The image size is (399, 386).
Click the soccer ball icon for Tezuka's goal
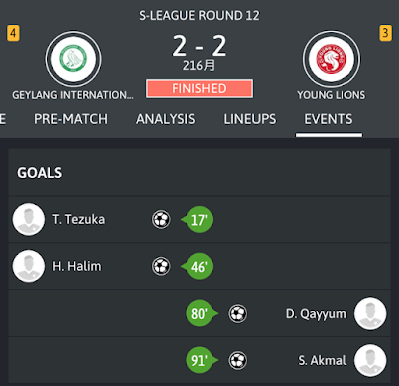point(161,220)
